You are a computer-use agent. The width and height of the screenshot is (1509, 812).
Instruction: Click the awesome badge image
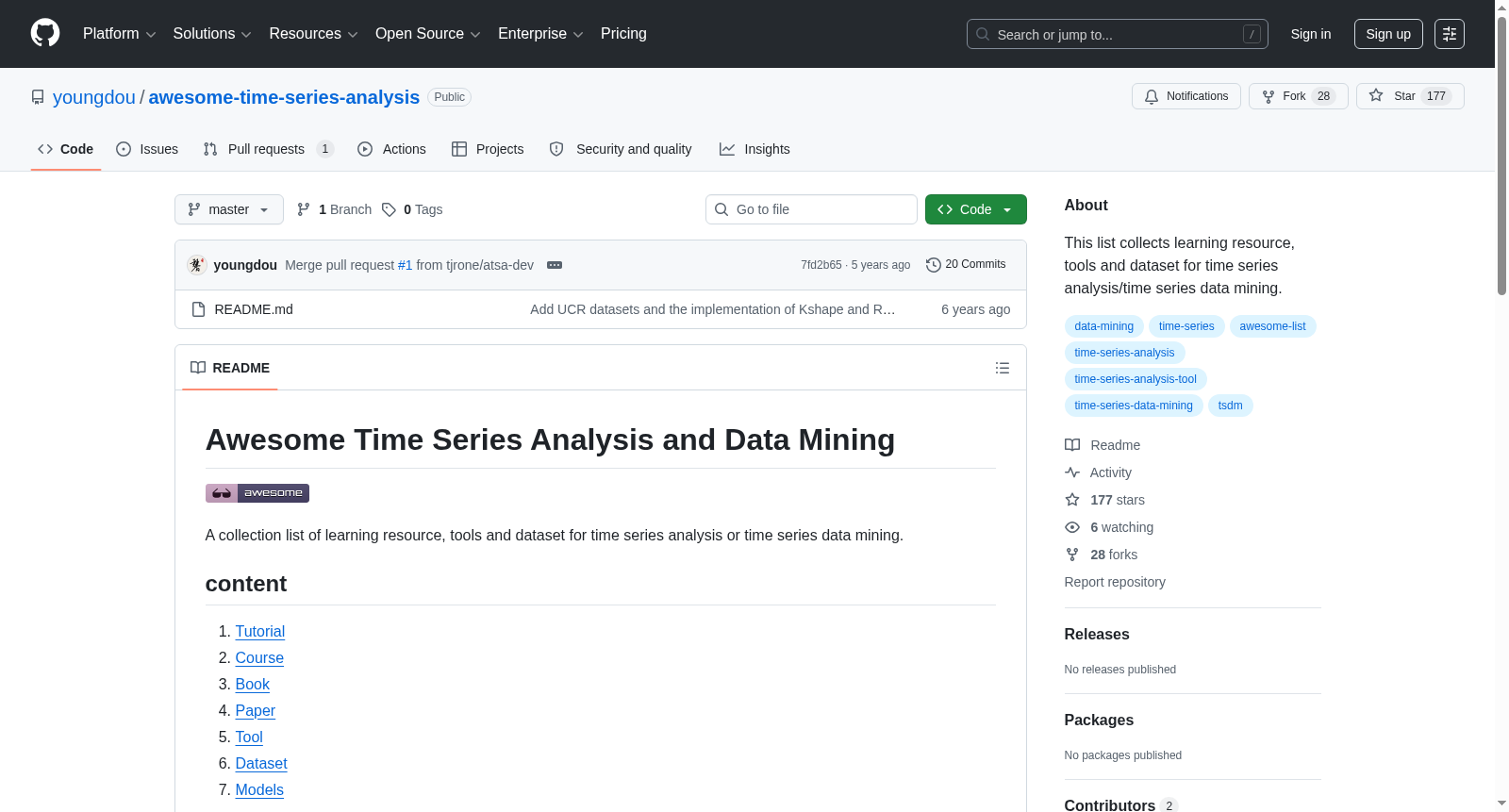coord(257,493)
